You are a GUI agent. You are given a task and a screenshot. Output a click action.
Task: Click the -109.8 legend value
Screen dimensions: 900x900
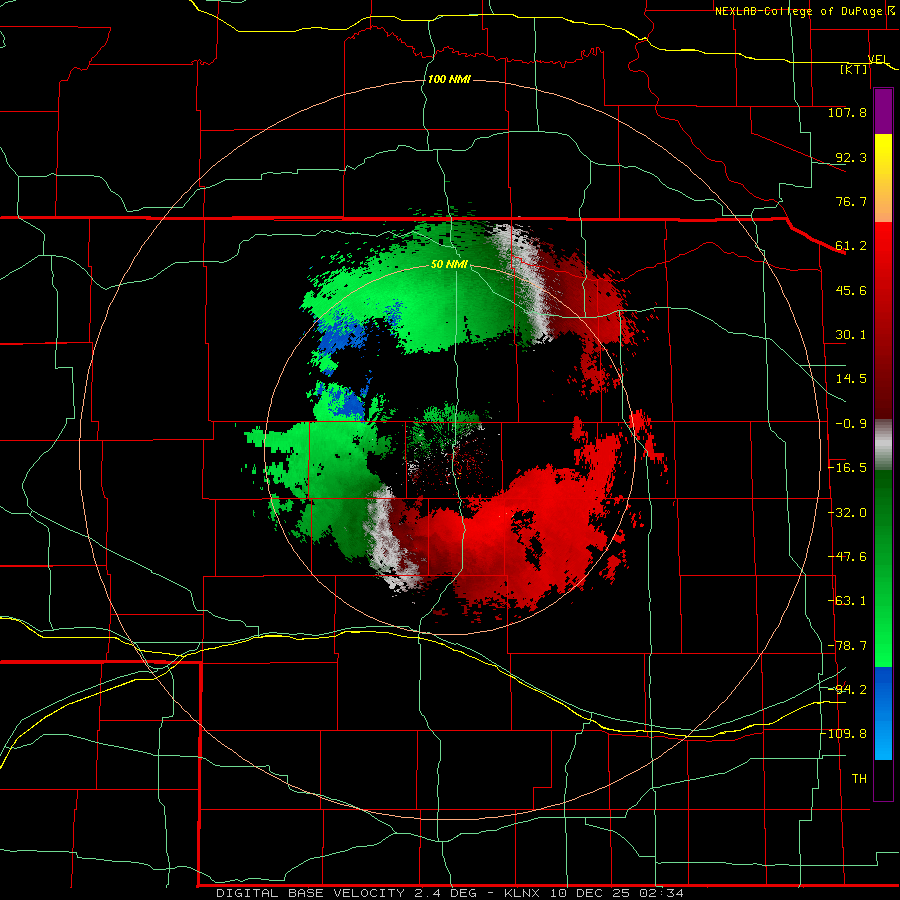pyautogui.click(x=844, y=734)
